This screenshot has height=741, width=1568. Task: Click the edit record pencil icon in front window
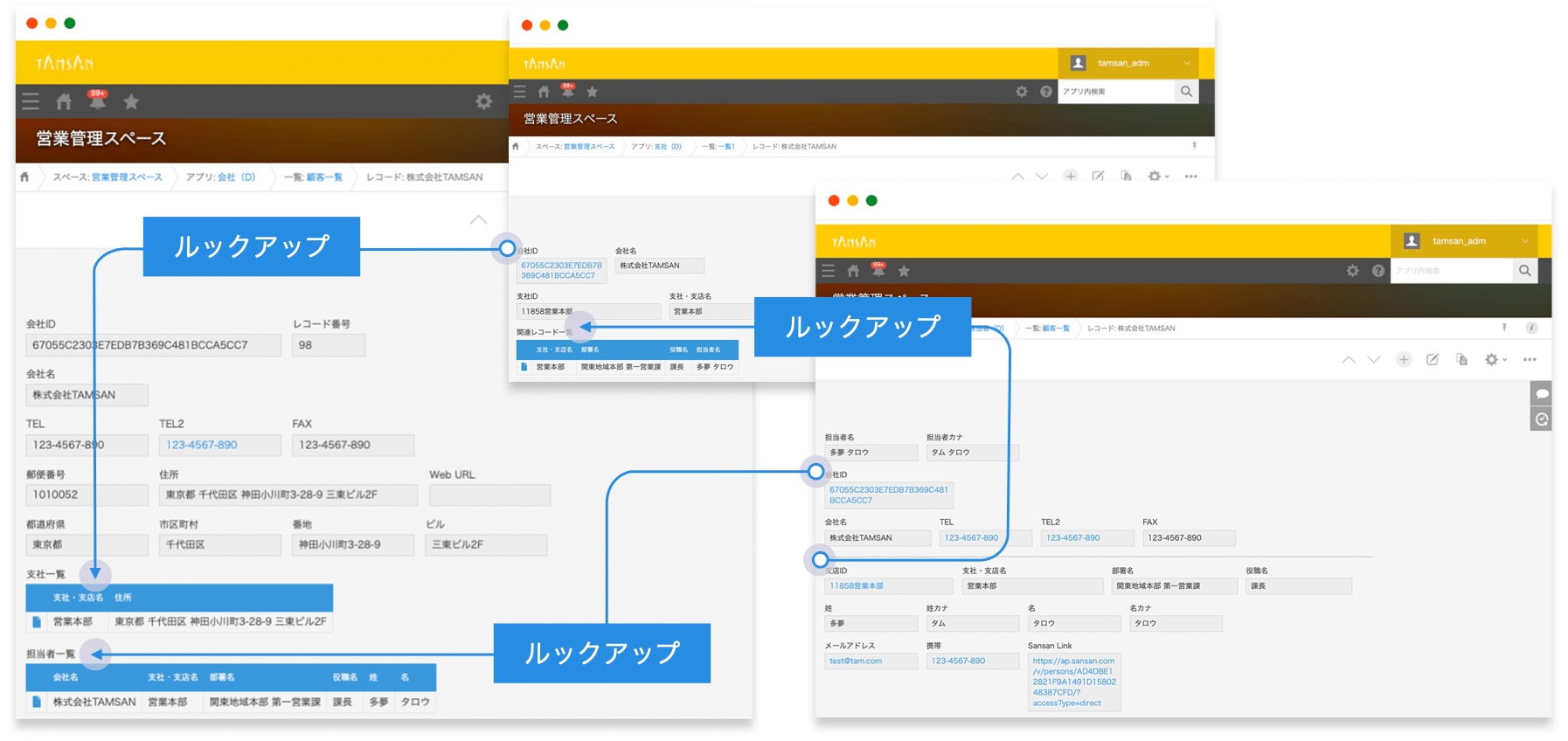(x=1433, y=359)
